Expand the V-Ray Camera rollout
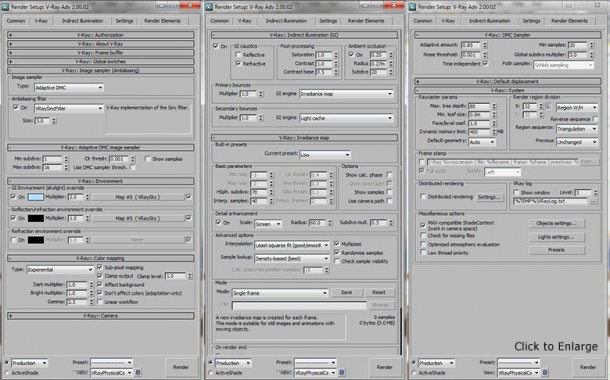610x380 pixels. click(101, 316)
